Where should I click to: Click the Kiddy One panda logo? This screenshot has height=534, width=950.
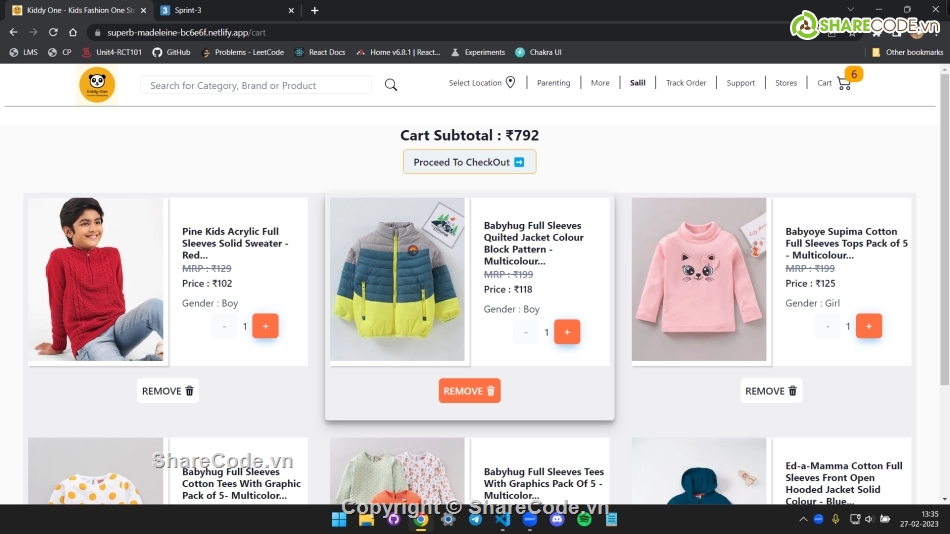[97, 85]
